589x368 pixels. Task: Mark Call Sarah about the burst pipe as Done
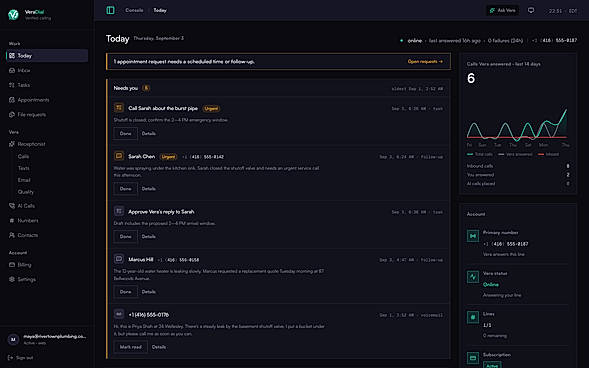coord(125,133)
